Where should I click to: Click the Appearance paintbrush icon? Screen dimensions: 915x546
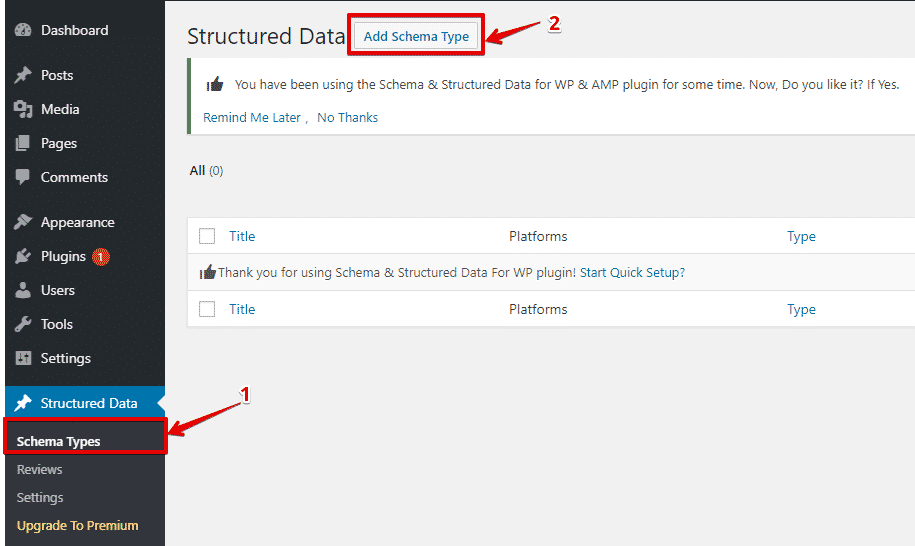pyautogui.click(x=23, y=222)
